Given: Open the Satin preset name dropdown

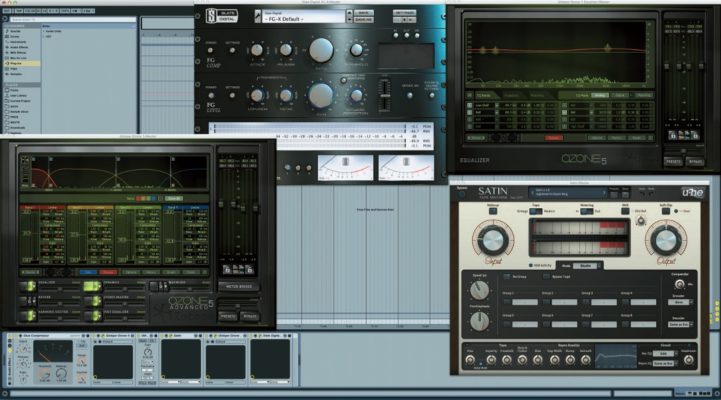Looking at the screenshot, I should click(x=567, y=193).
